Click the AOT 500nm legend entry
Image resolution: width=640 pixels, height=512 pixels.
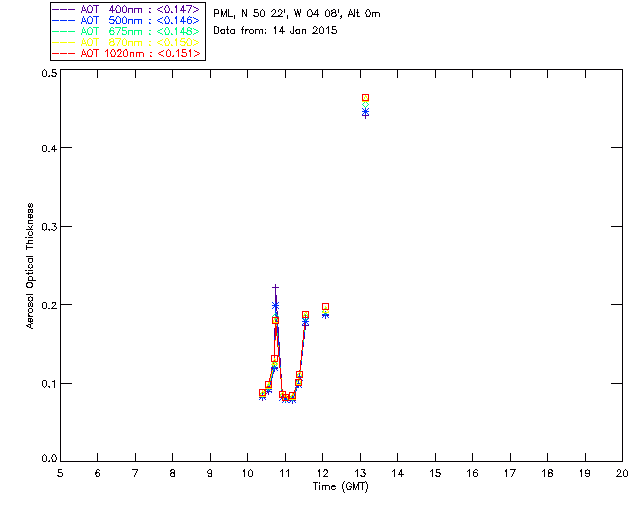click(x=127, y=20)
